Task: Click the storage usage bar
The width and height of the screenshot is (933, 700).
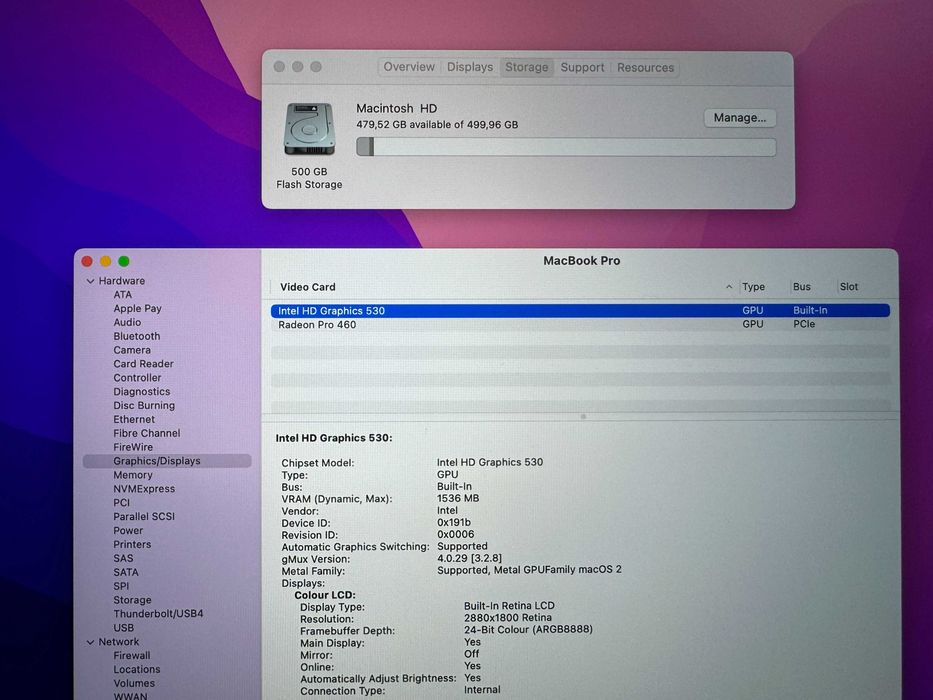Action: pyautogui.click(x=566, y=147)
